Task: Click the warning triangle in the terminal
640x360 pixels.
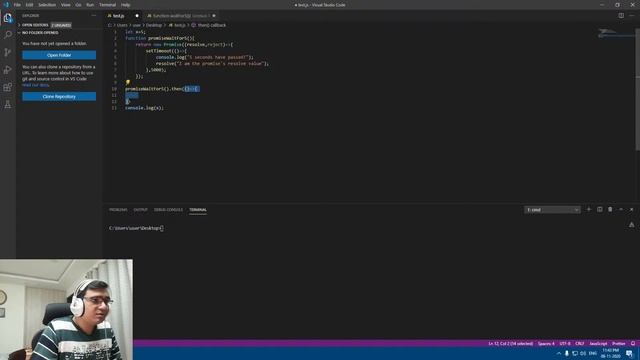Action: [631, 225]
